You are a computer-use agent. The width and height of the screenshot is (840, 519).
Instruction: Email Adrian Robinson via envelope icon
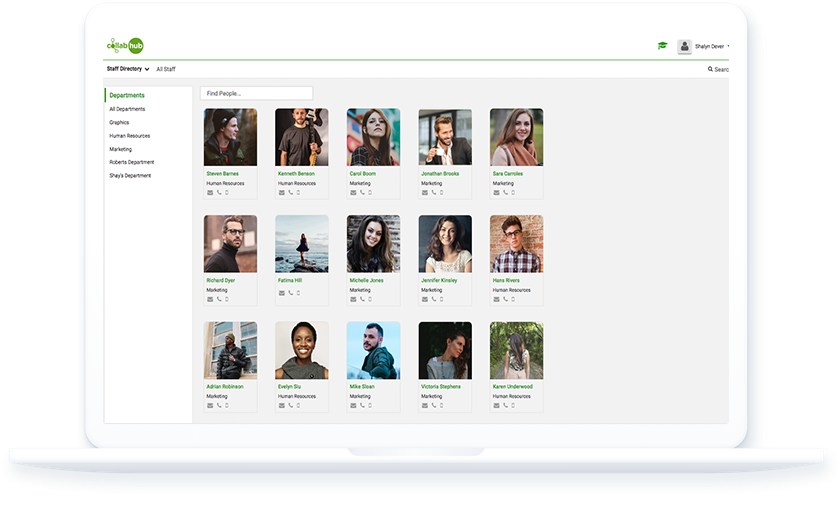click(210, 405)
